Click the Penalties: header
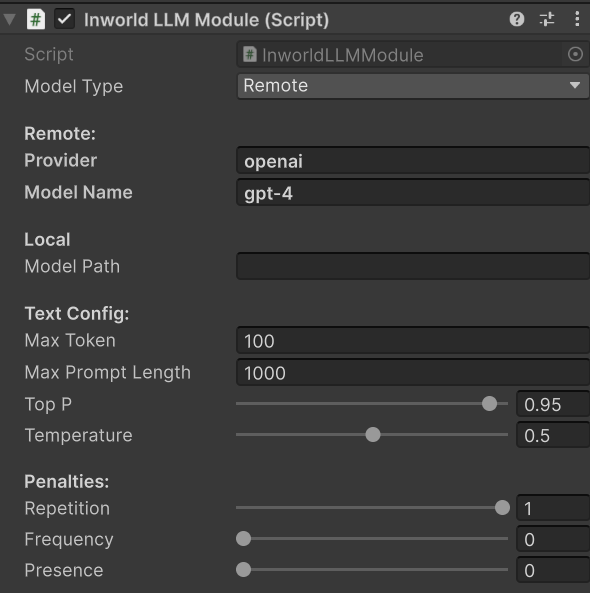590x593 pixels. pyautogui.click(x=67, y=482)
